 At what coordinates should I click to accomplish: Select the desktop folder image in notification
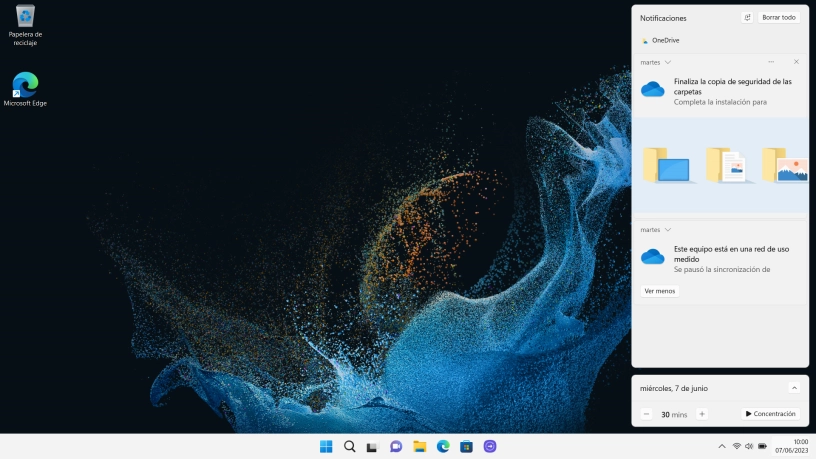[x=667, y=164]
